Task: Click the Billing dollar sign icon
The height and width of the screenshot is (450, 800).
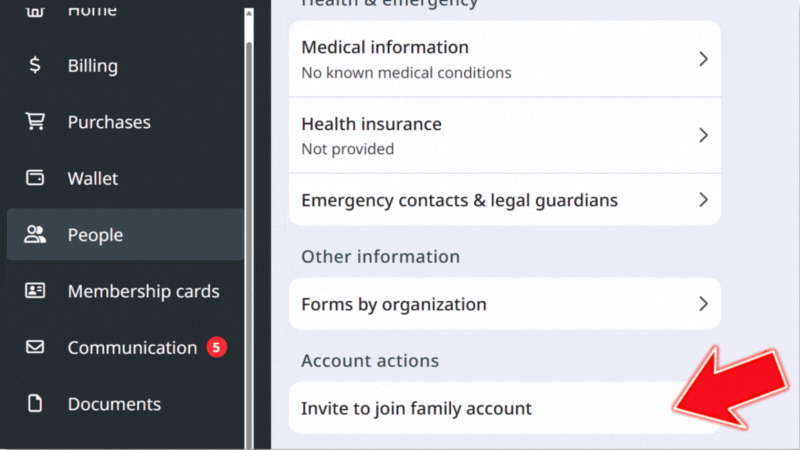Action: coord(35,66)
